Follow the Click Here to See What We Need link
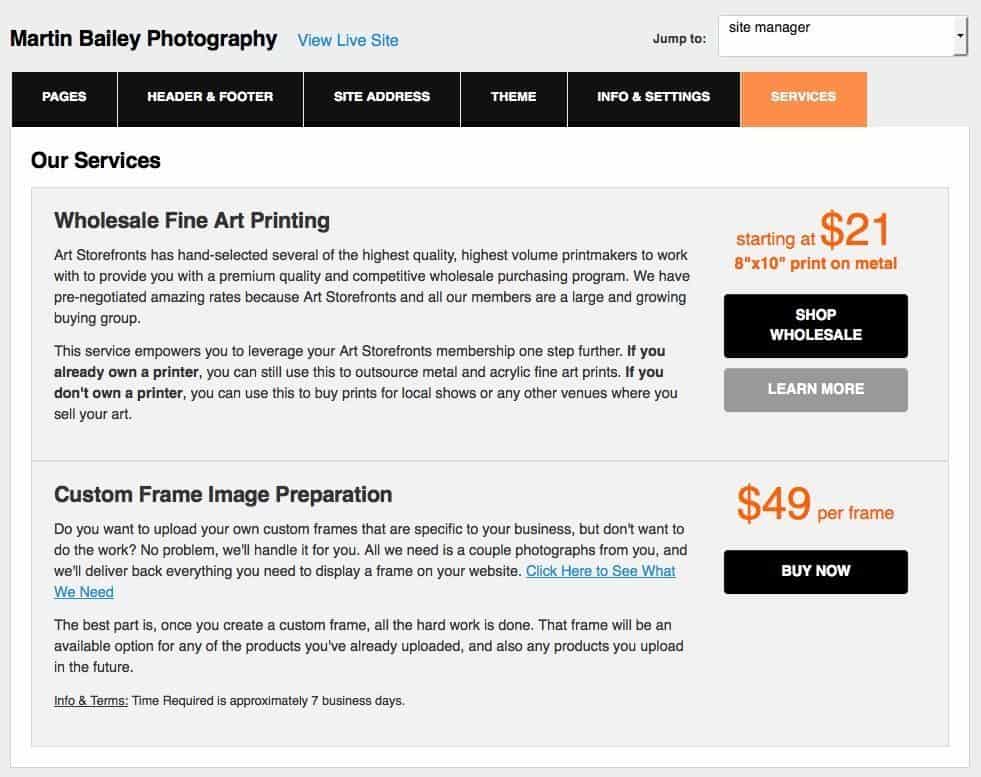 click(x=600, y=571)
